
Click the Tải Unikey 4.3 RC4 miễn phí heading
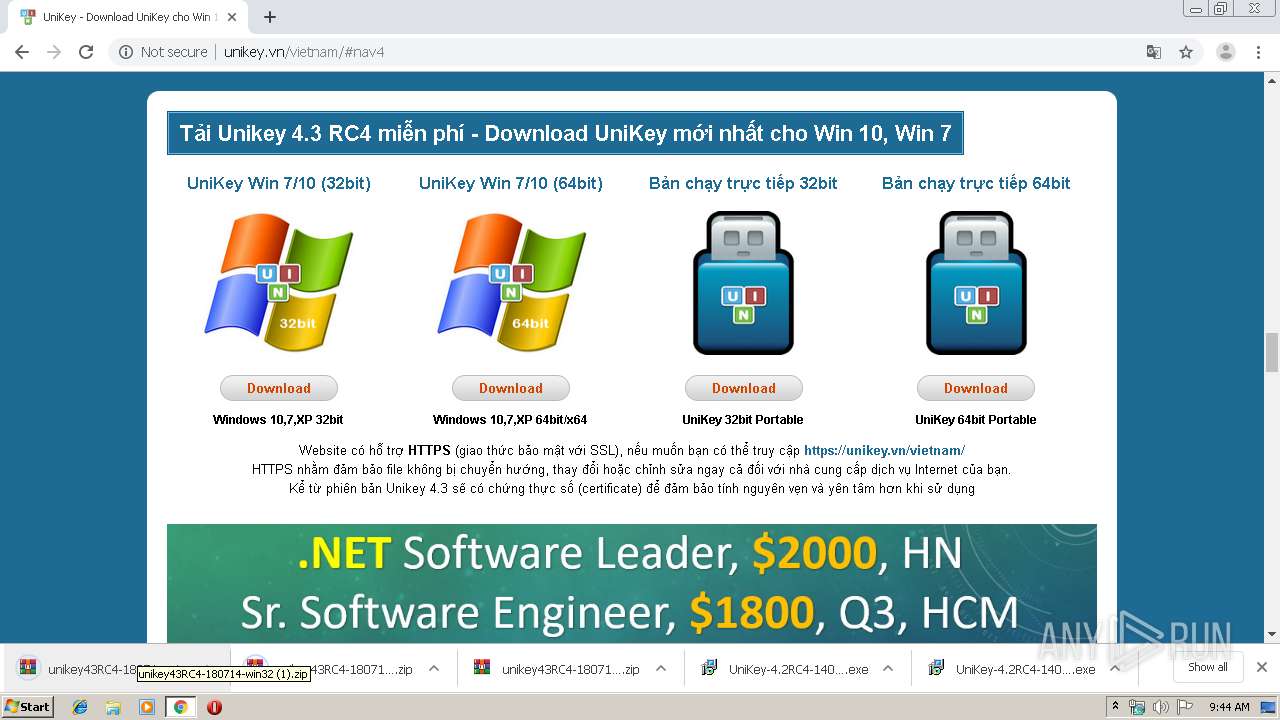[x=565, y=133]
